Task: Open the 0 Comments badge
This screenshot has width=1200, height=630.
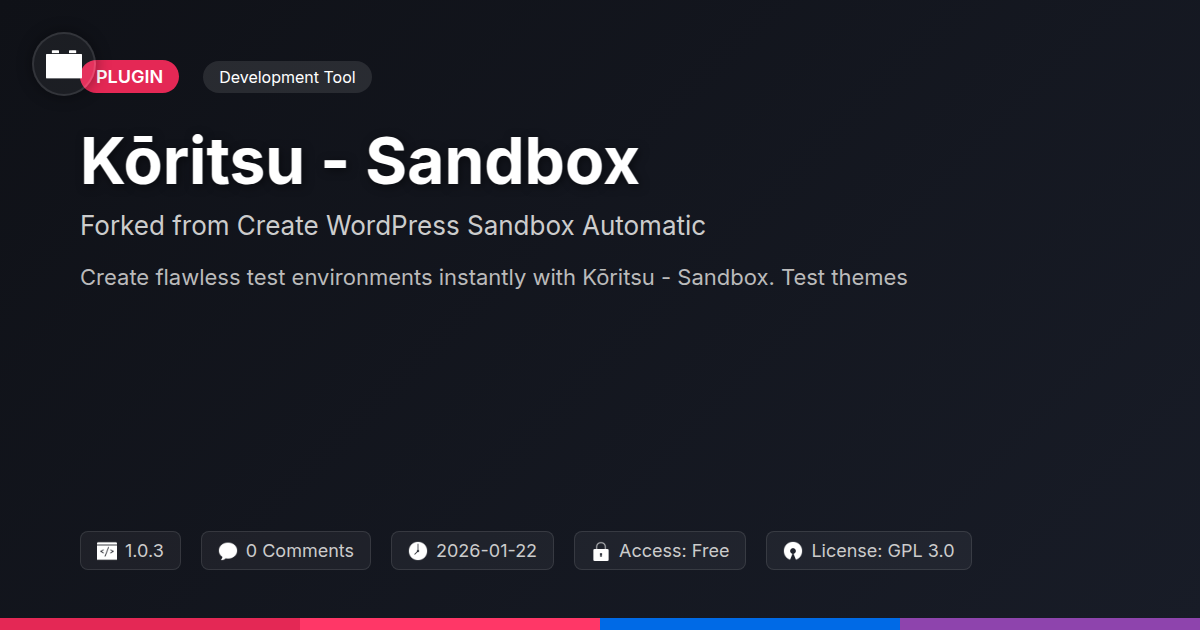Action: click(x=286, y=551)
